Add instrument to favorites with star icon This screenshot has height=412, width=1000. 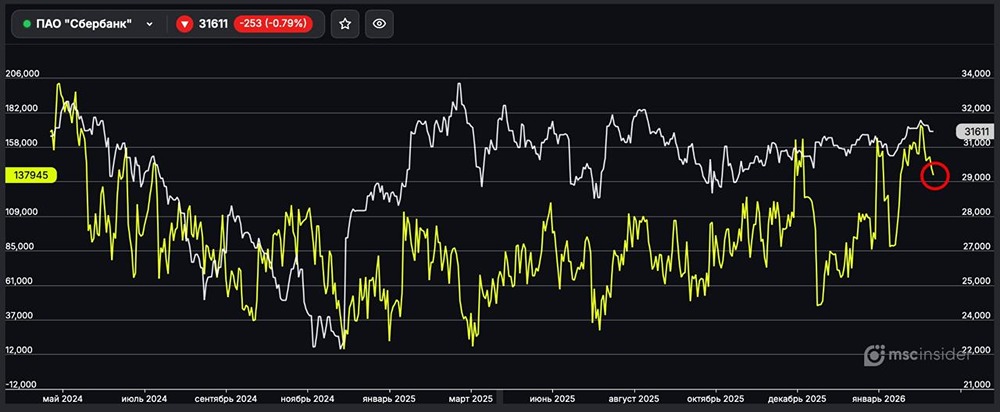pos(345,24)
